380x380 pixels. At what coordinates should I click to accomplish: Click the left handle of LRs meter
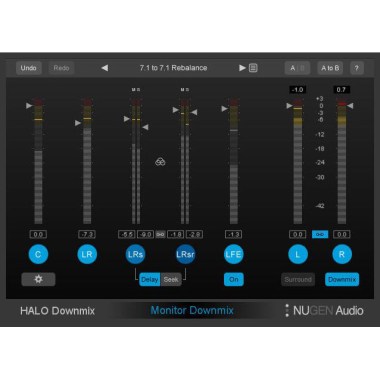[127, 119]
